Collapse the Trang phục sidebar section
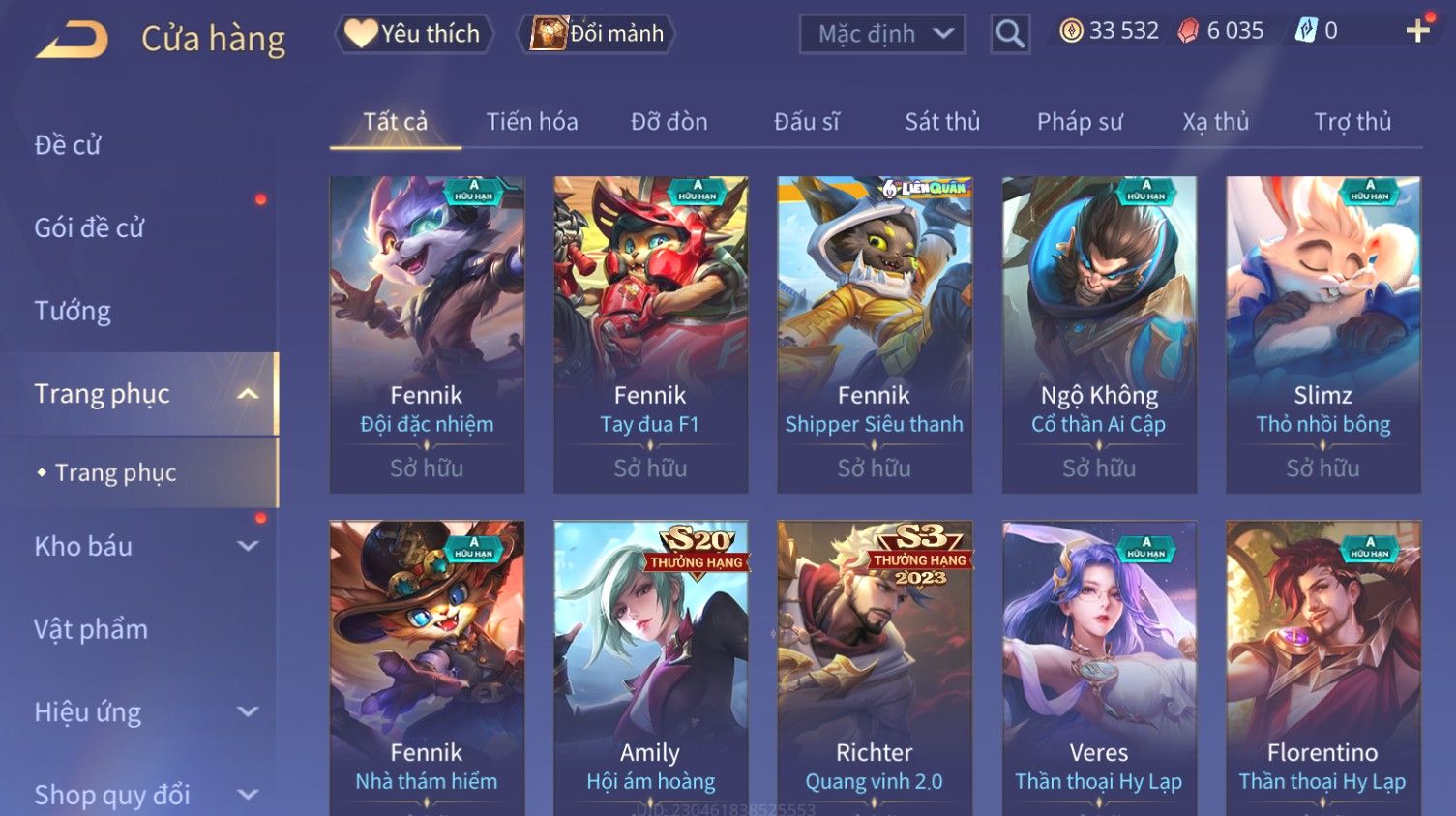This screenshot has height=816, width=1456. [248, 394]
